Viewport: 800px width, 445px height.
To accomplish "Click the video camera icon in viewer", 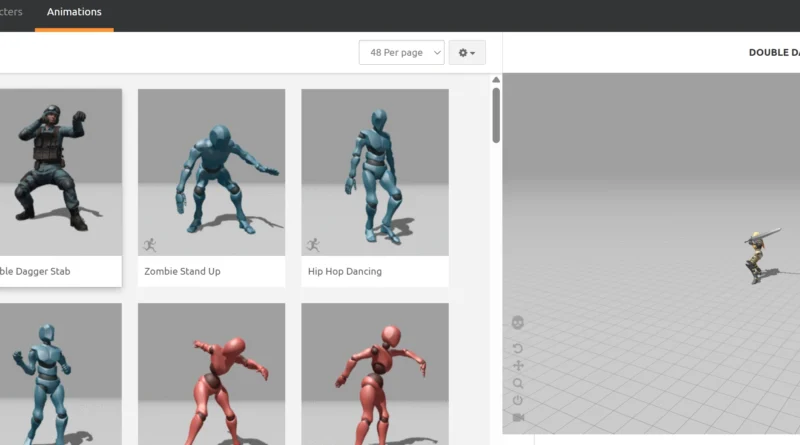I will (518, 417).
